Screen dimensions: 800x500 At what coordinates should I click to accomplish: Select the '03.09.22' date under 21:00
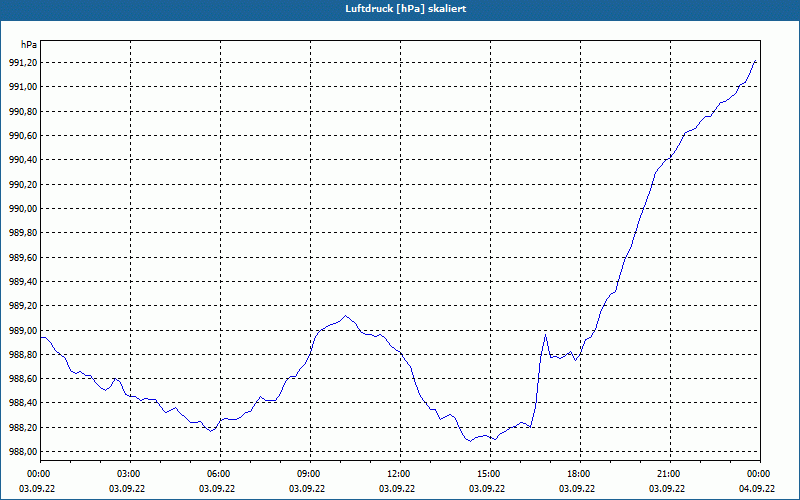[x=667, y=489]
